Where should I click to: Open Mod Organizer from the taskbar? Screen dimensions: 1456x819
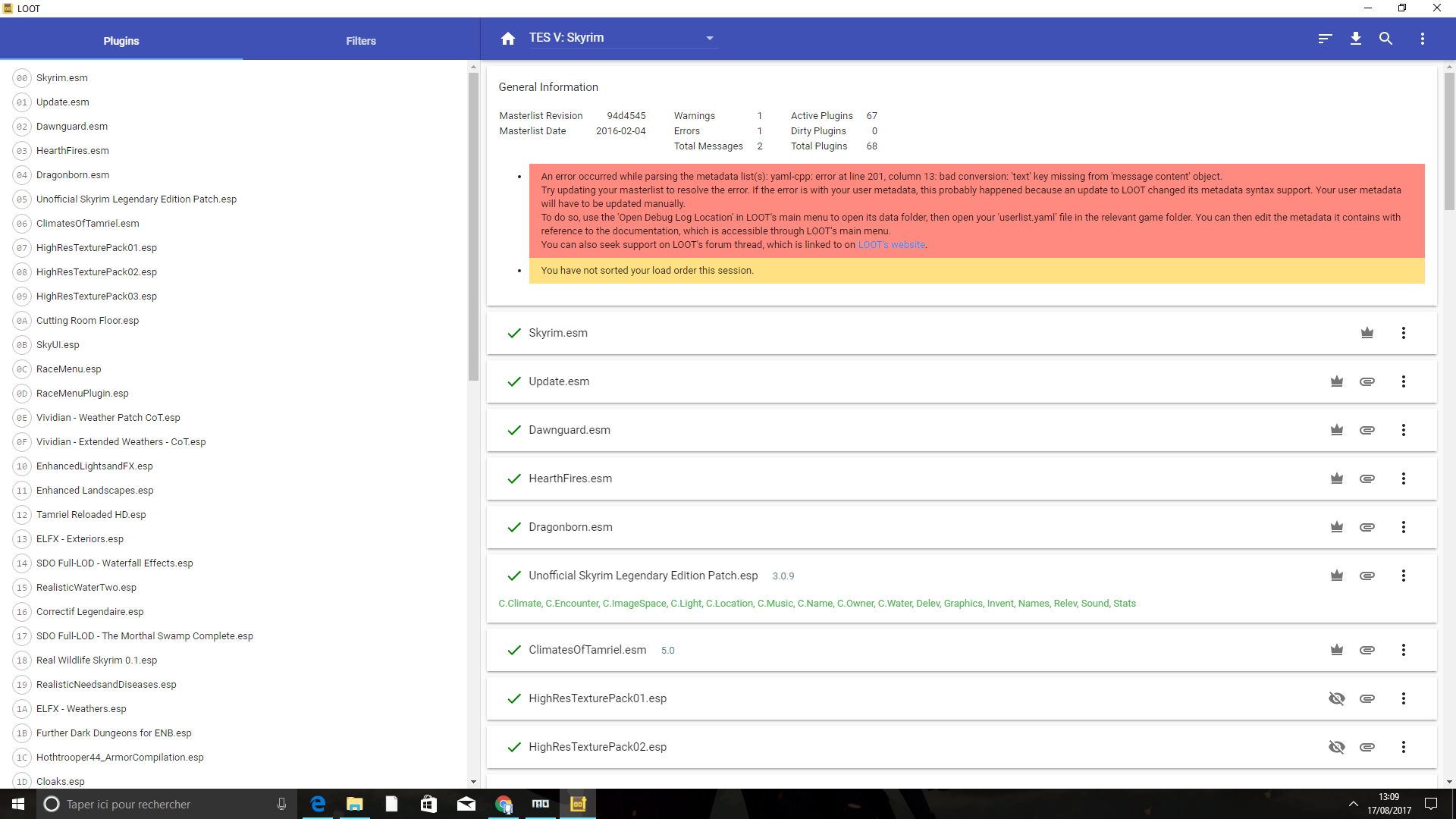(541, 804)
